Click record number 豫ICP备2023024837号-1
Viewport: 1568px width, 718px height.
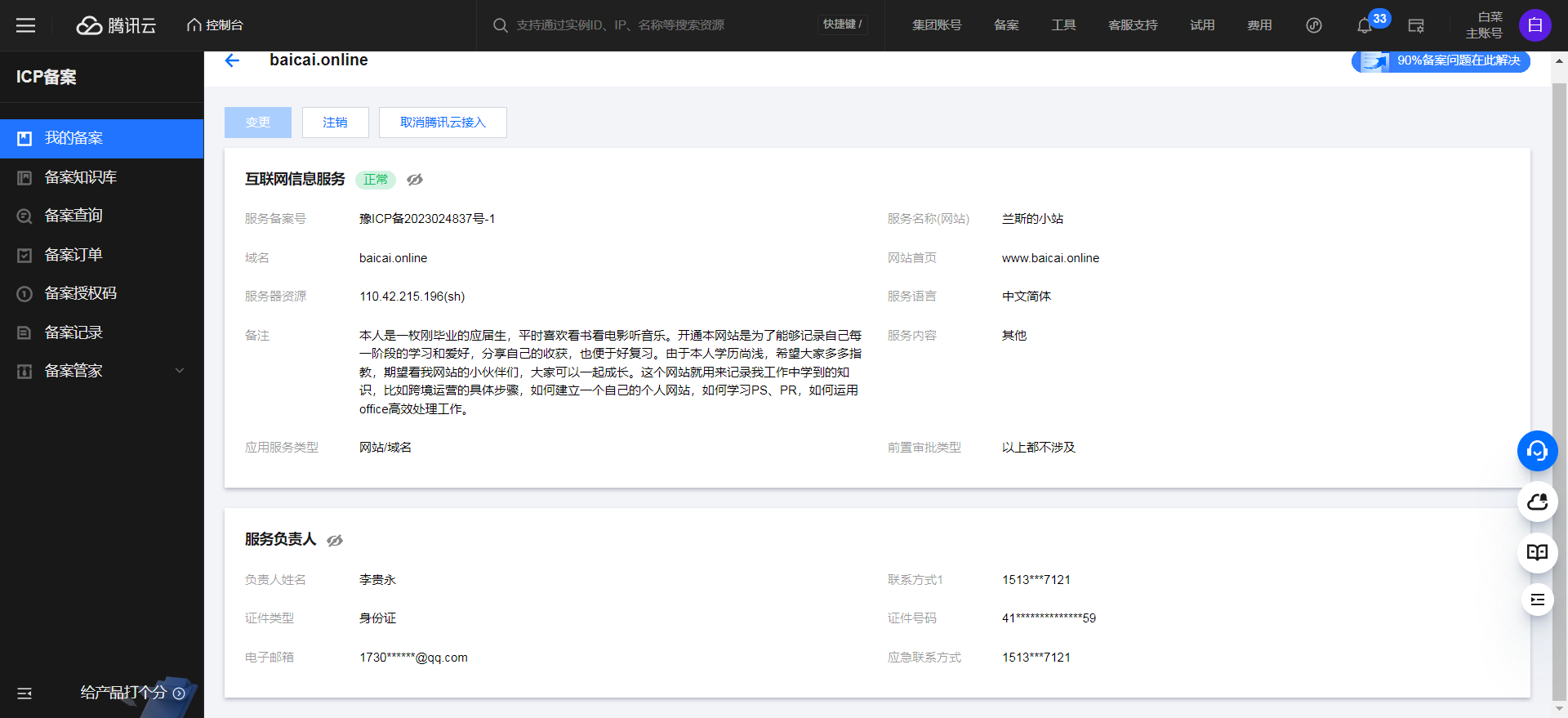pyautogui.click(x=427, y=219)
